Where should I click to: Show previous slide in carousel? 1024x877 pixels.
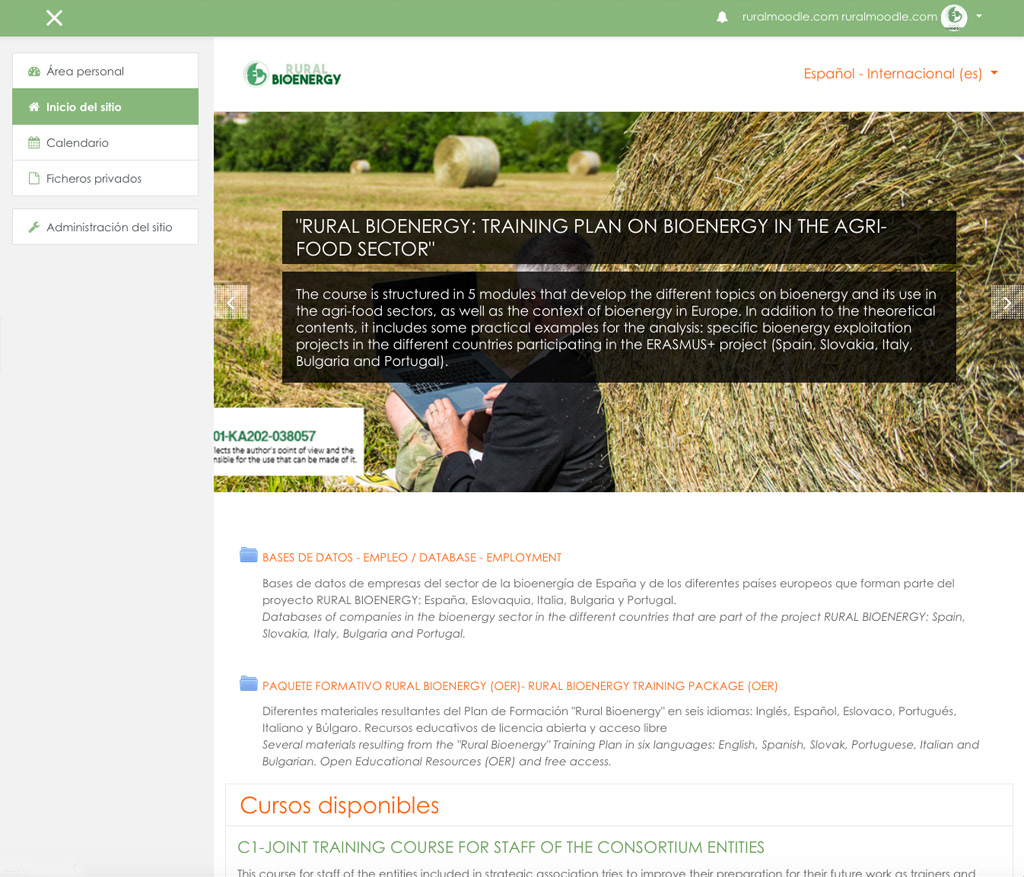click(231, 302)
